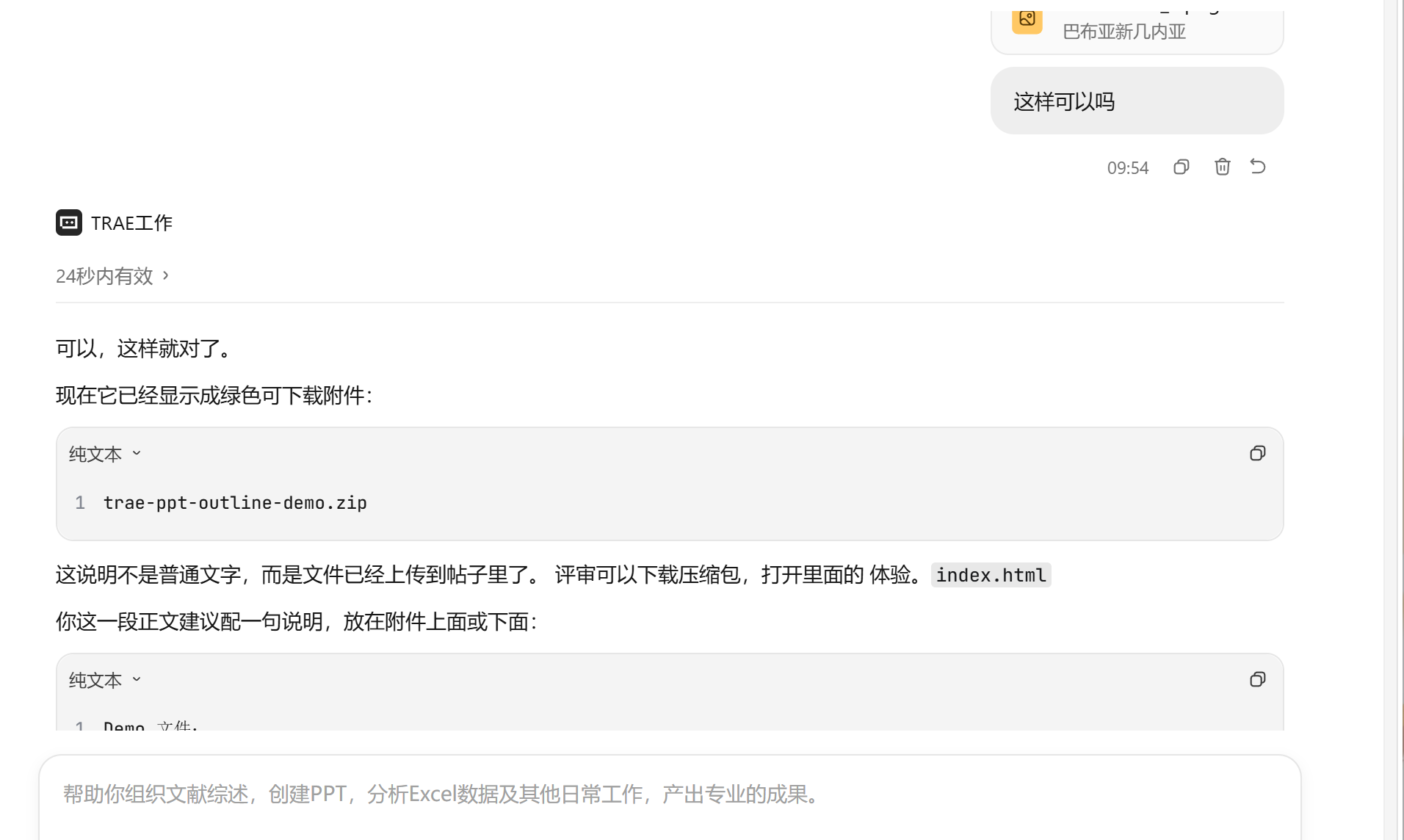This screenshot has height=840, width=1404.
Task: Click the "Demo 文件" line in second code block
Action: 151,725
